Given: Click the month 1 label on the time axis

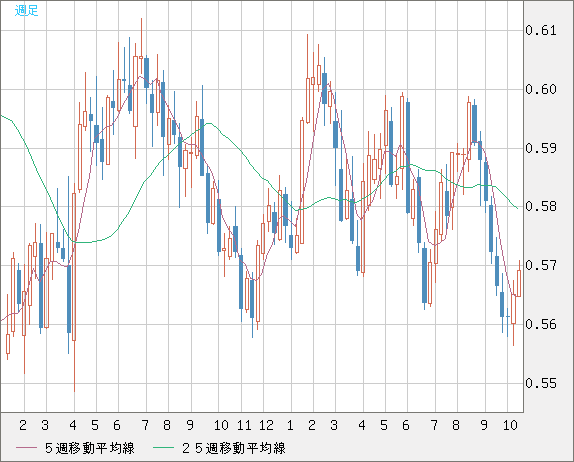Looking at the screenshot, I should coord(290,425).
